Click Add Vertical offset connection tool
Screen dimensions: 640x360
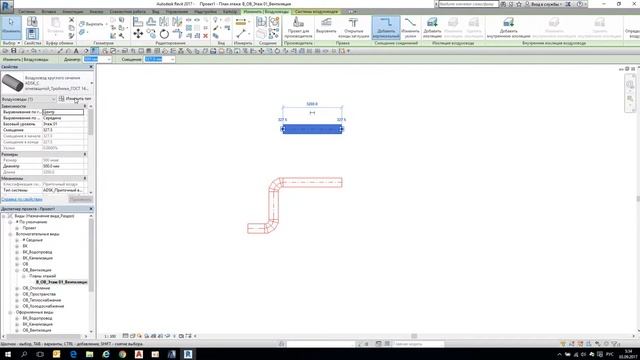click(x=386, y=27)
